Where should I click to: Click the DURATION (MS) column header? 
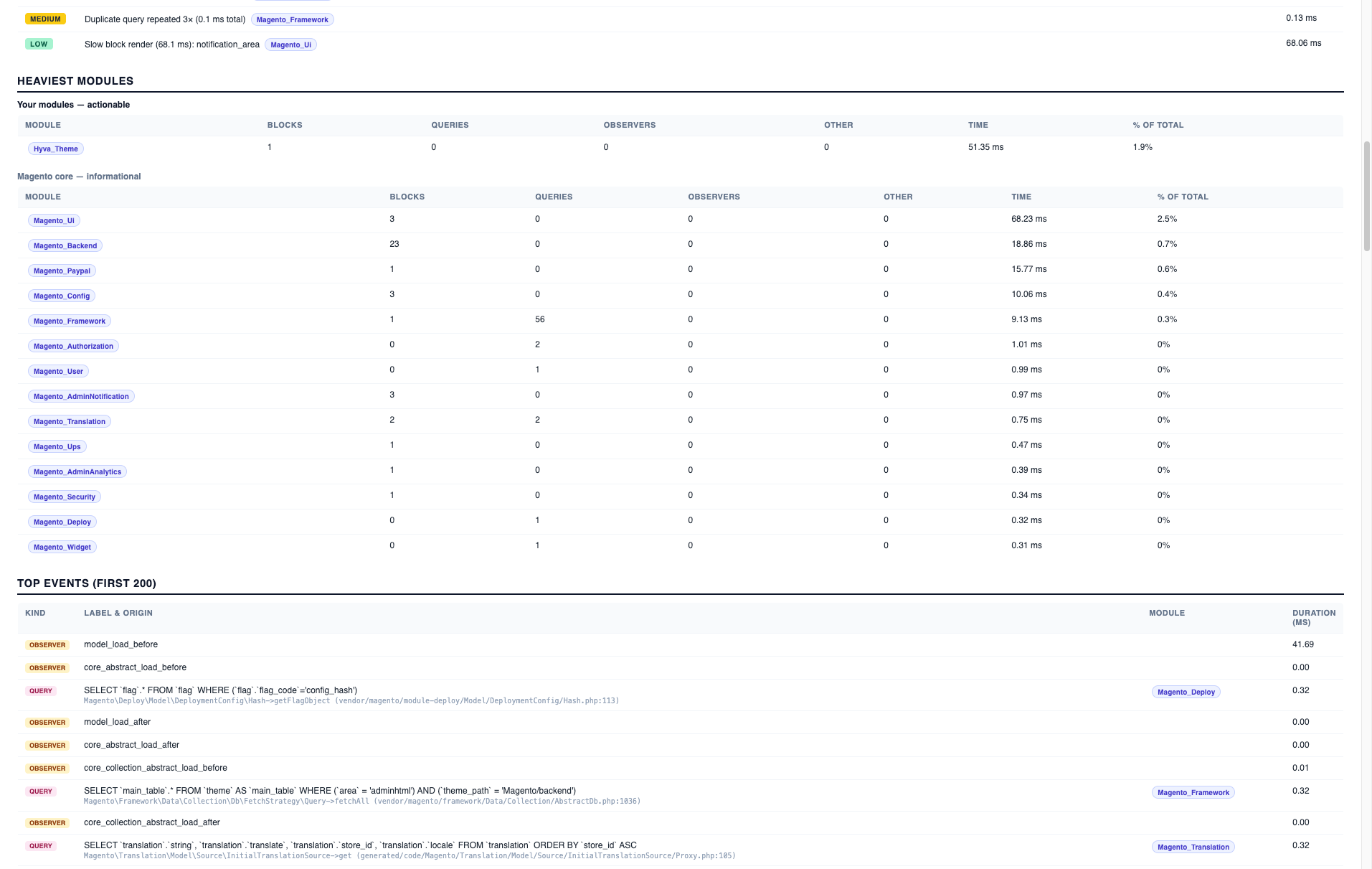tap(1314, 617)
